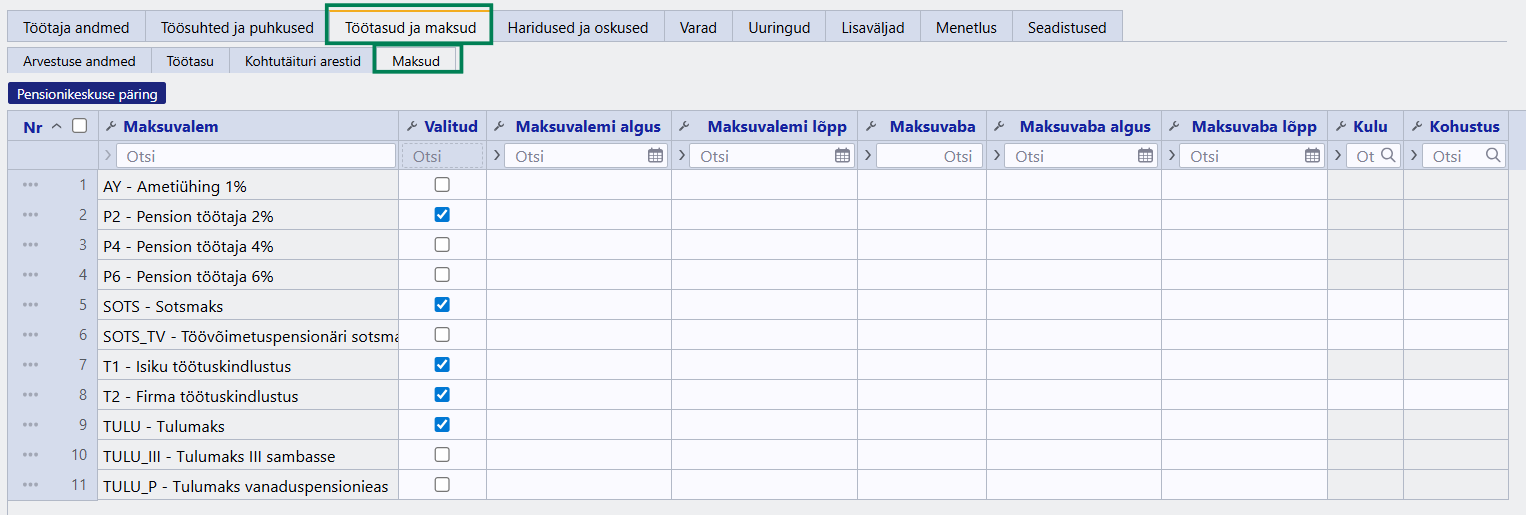The width and height of the screenshot is (1526, 515).
Task: Click magnifier icon in Kulu filter
Action: [1388, 156]
